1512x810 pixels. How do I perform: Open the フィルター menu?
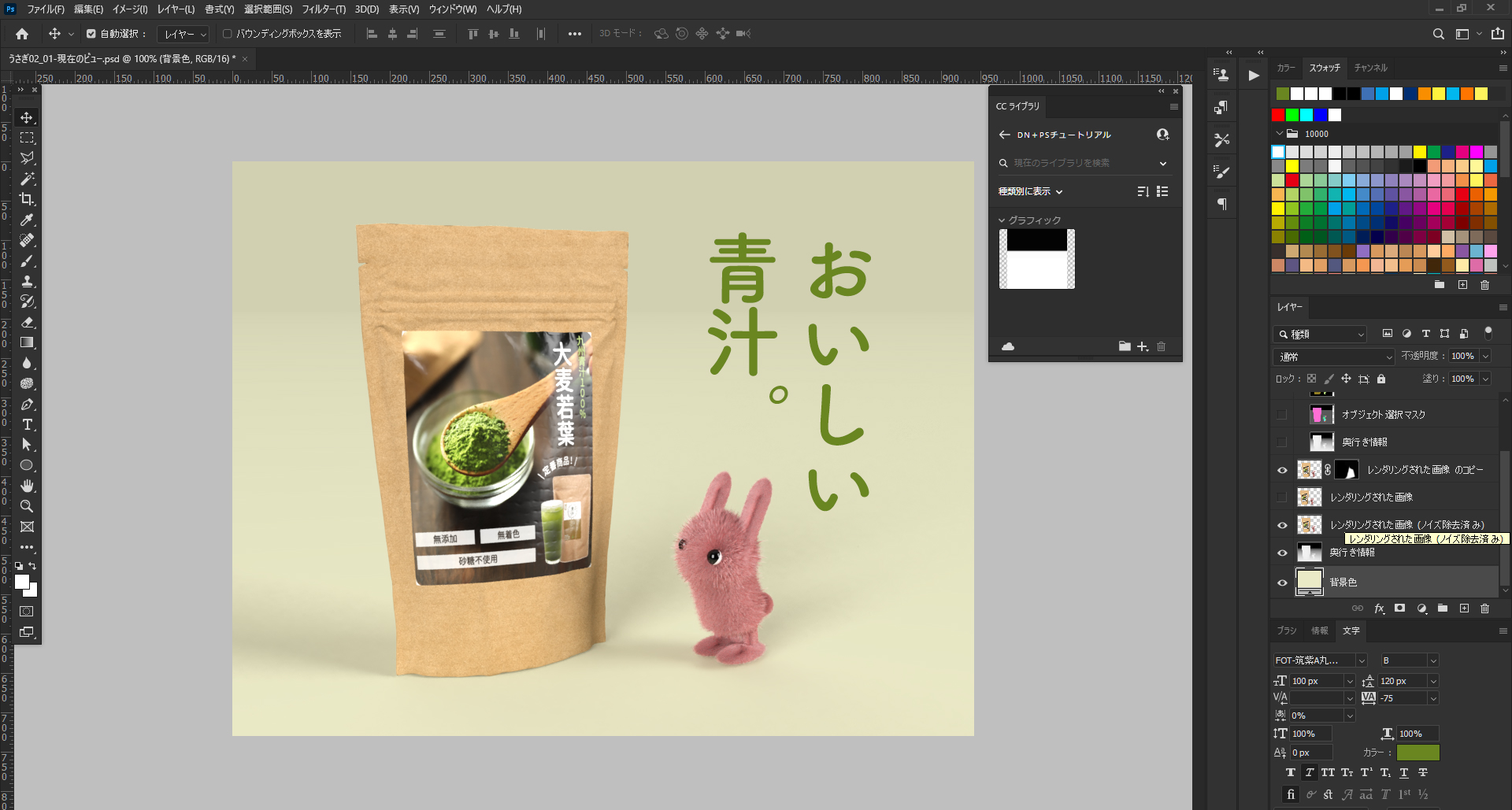323,9
